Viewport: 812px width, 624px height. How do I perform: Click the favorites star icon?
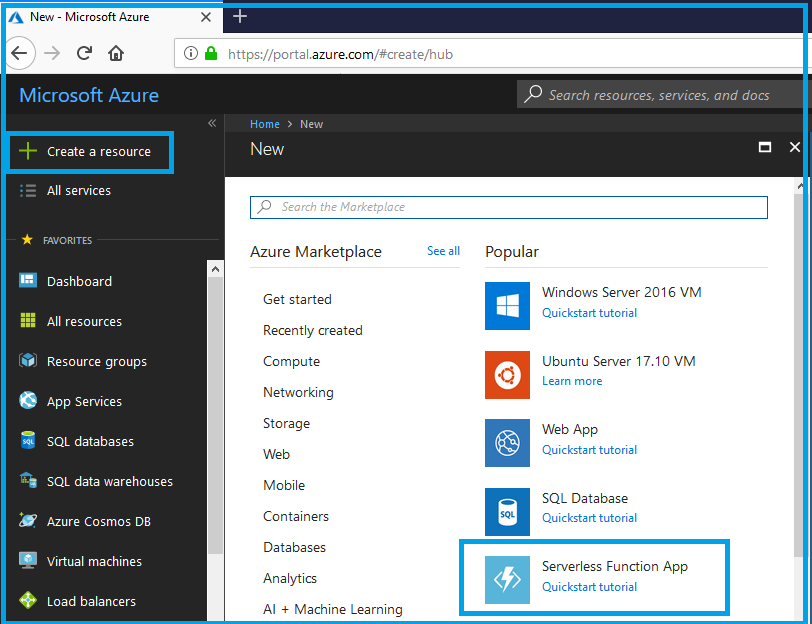tap(27, 240)
